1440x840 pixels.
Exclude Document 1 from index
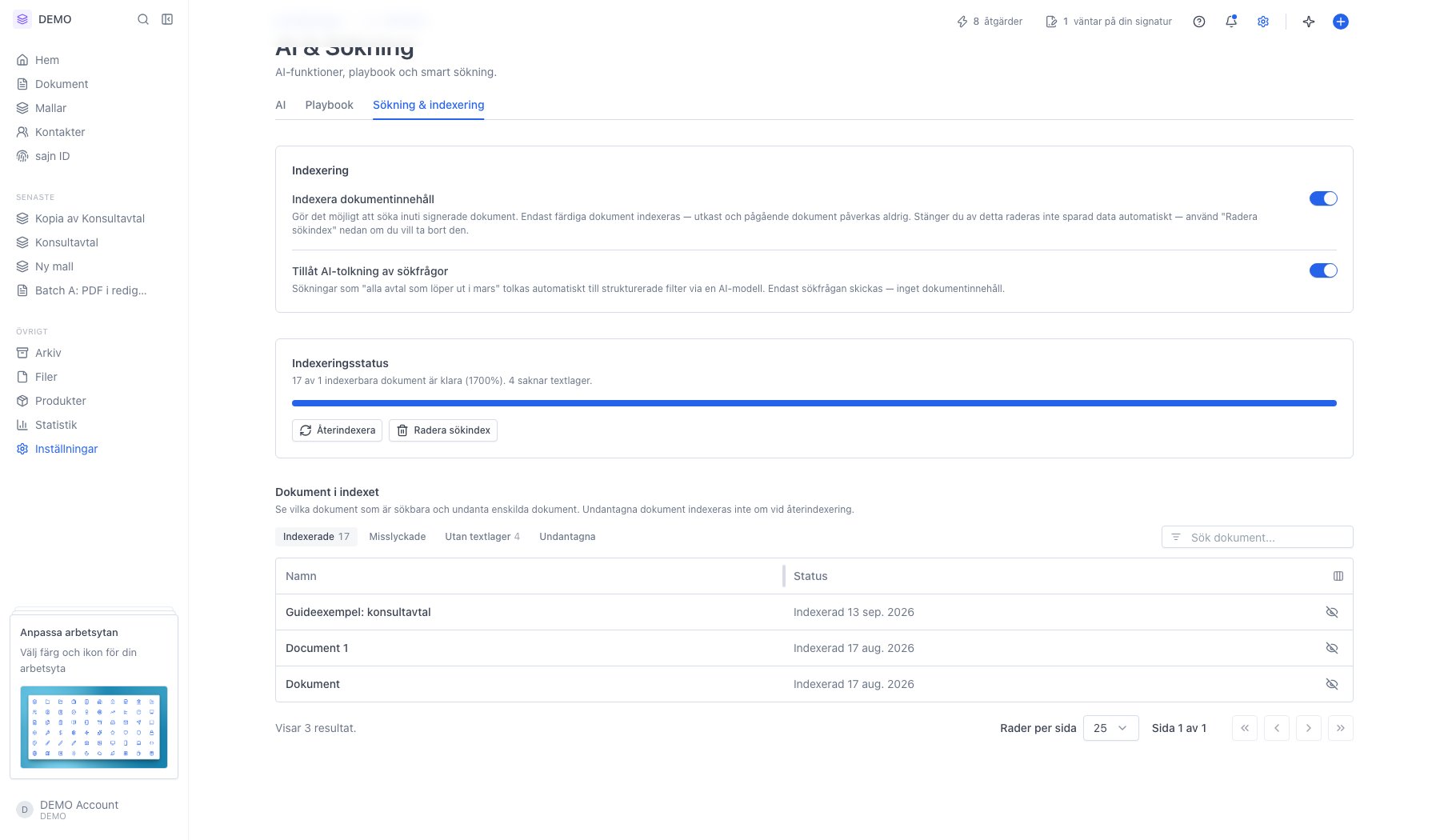click(x=1332, y=648)
